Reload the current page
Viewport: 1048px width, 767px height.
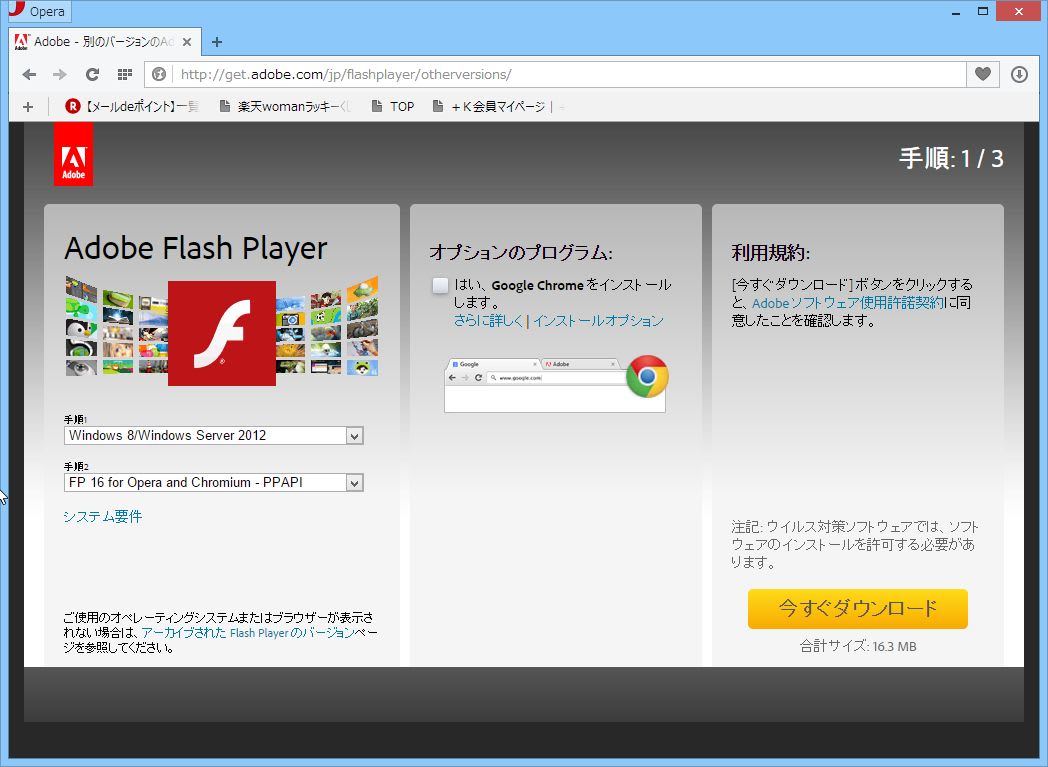pos(92,74)
